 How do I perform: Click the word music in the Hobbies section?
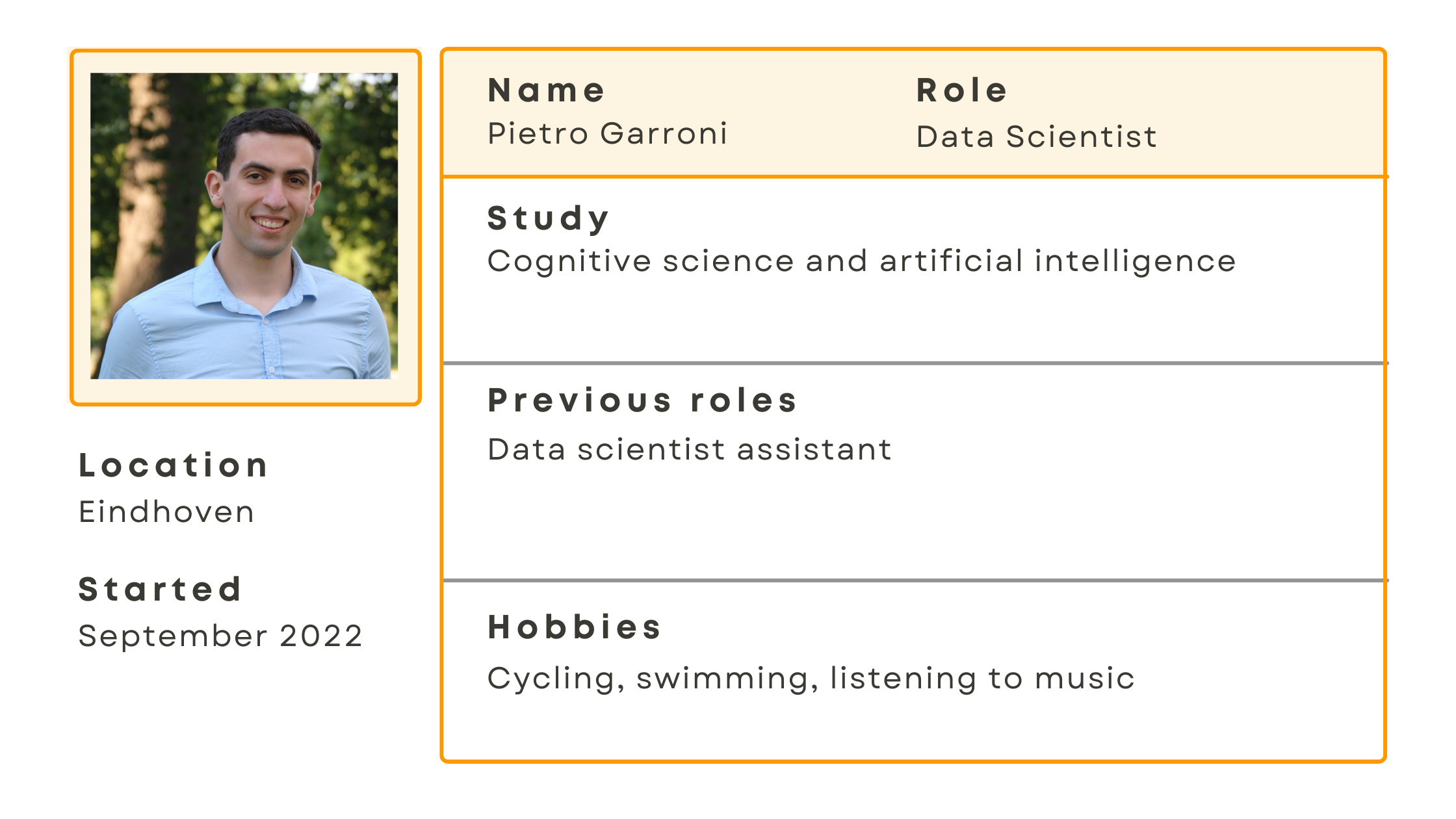pyautogui.click(x=1084, y=679)
